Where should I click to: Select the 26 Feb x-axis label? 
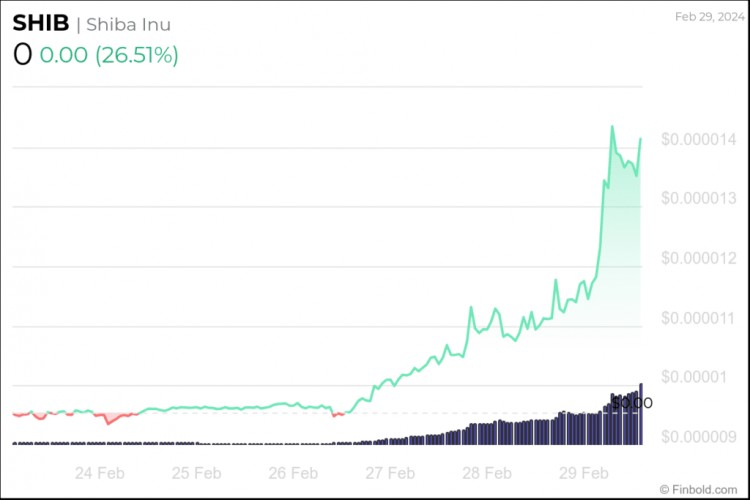tap(292, 473)
